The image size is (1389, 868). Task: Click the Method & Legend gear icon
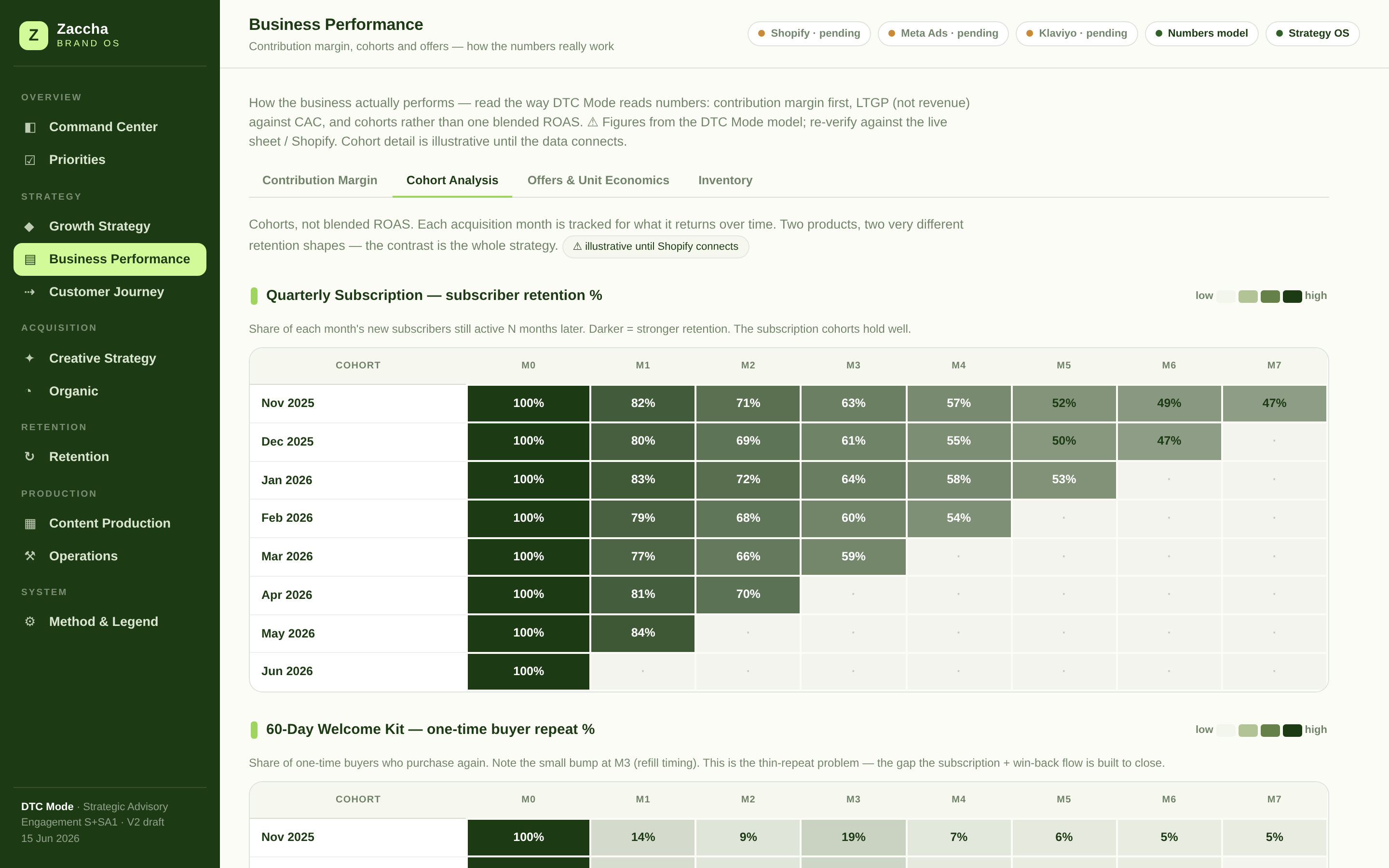pos(30,622)
